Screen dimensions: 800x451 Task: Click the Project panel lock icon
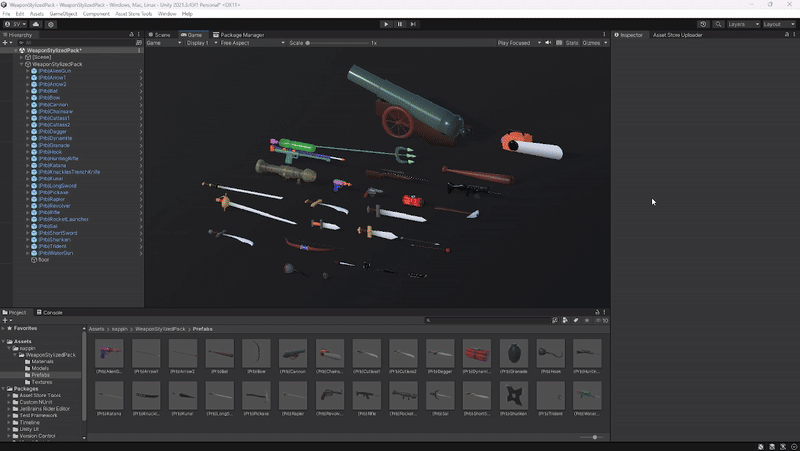click(597, 312)
